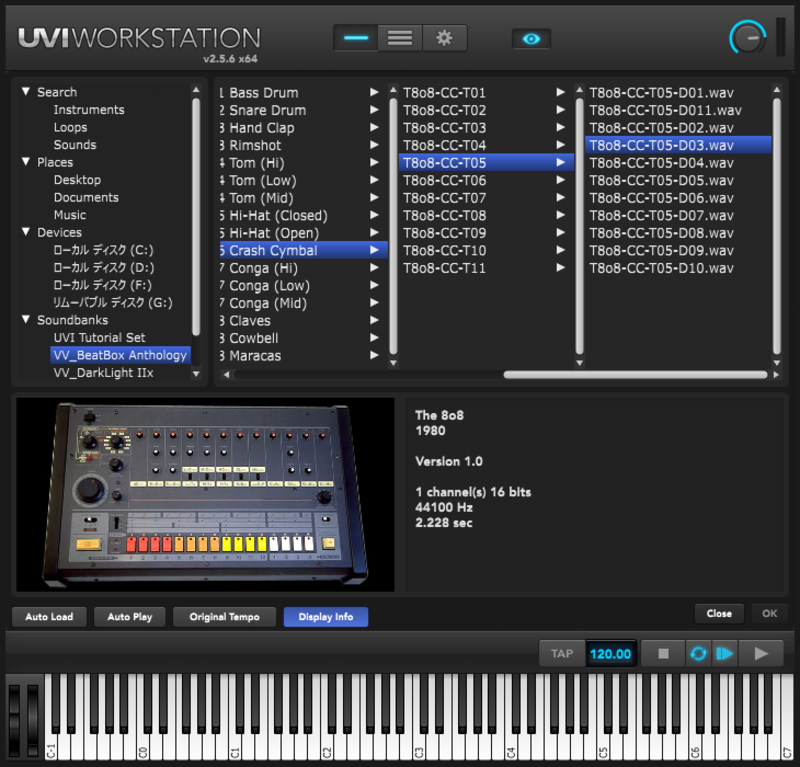Viewport: 800px width, 767px height.
Task: Collapse the Search tree section
Action: click(26, 91)
